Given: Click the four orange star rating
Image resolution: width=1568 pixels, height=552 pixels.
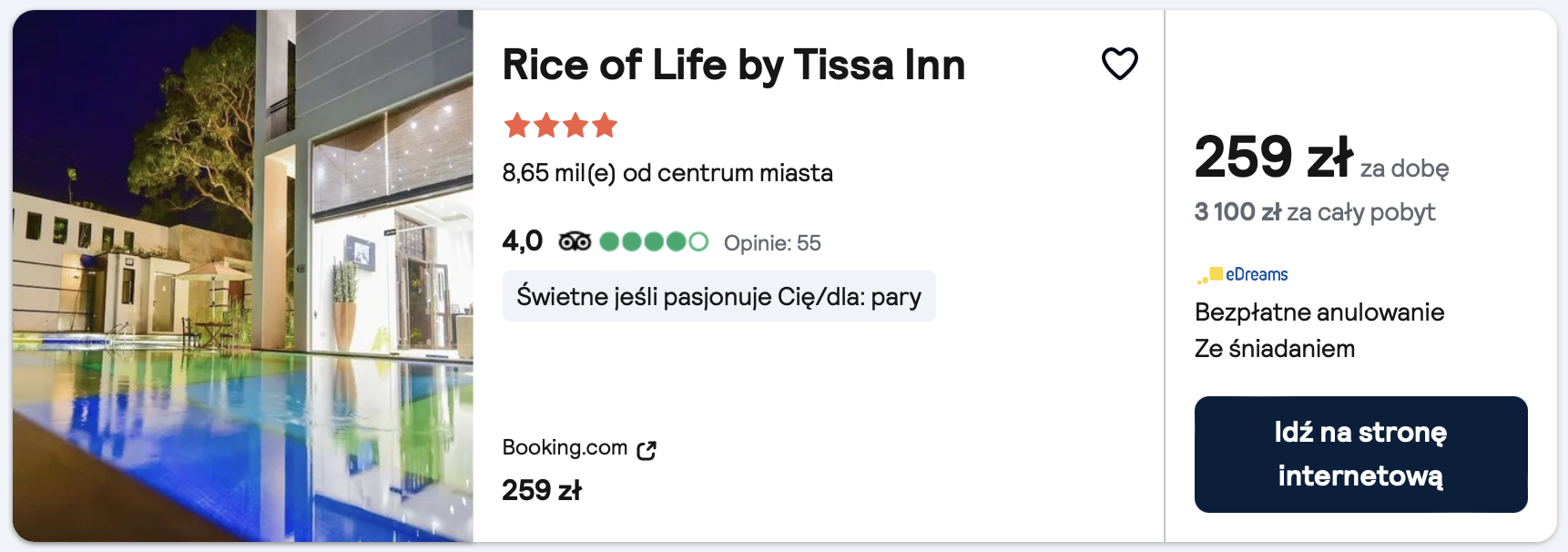Looking at the screenshot, I should pyautogui.click(x=560, y=125).
